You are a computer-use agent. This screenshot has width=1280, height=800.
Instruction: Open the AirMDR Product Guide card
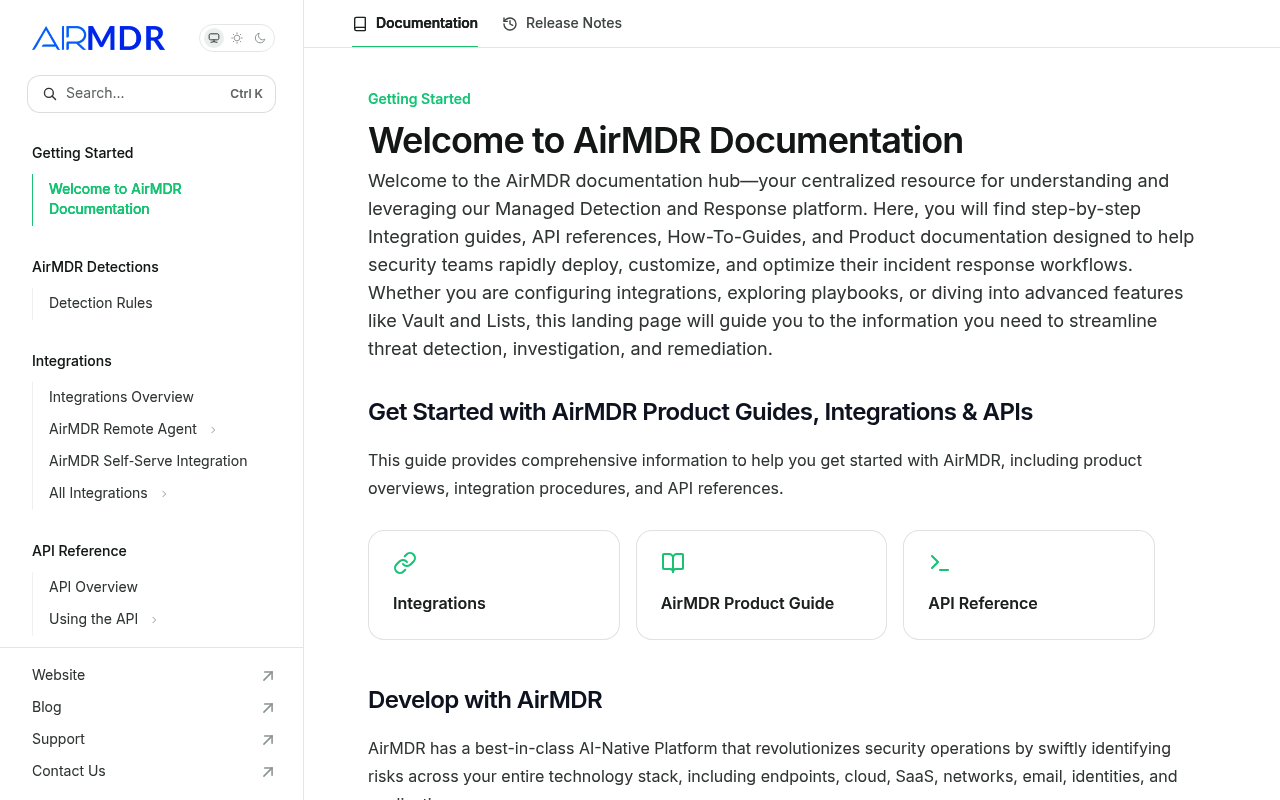pos(761,585)
